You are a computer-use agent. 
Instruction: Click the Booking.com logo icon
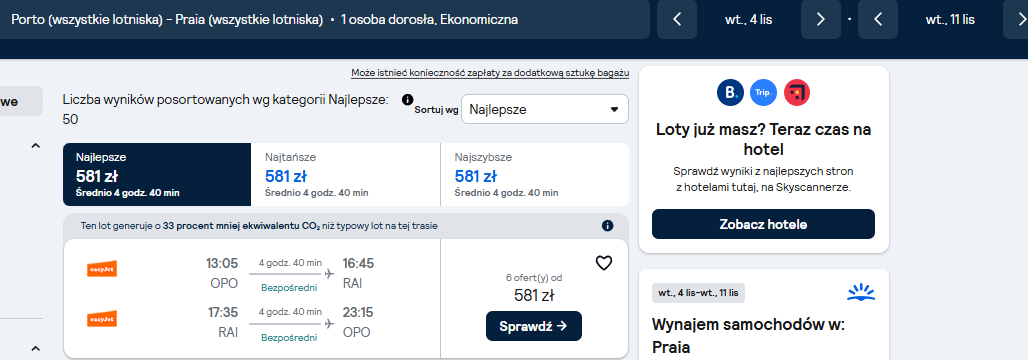coord(730,92)
